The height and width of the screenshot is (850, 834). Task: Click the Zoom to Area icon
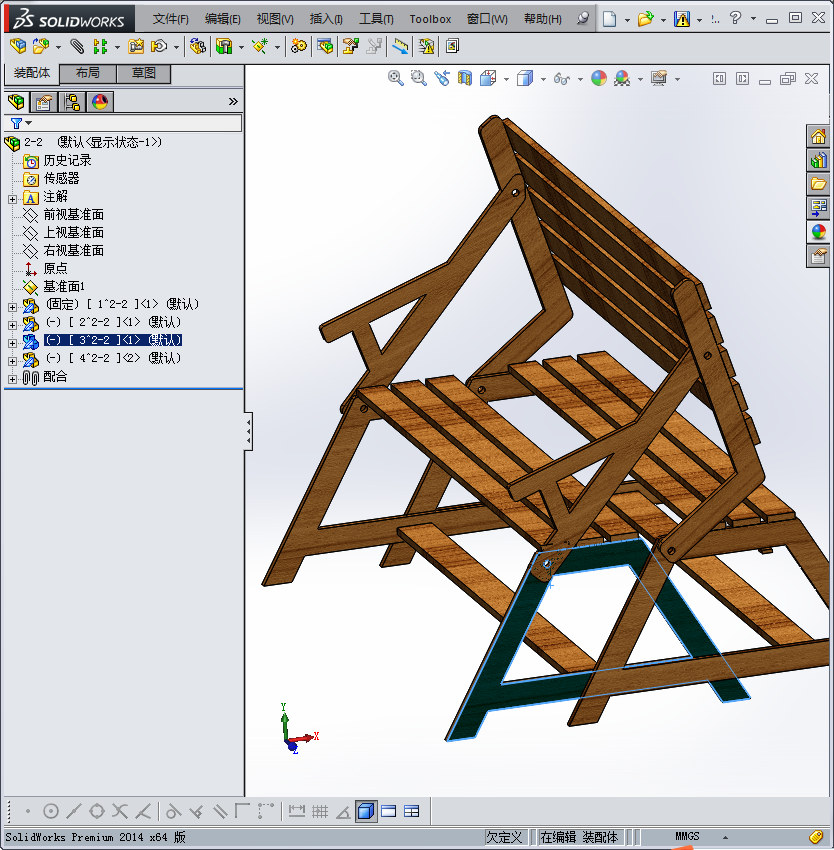[418, 79]
